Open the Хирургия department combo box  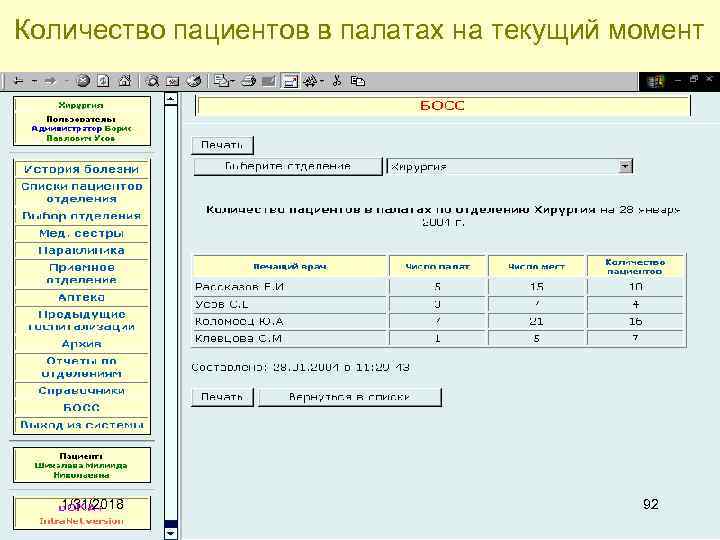pyautogui.click(x=510, y=166)
